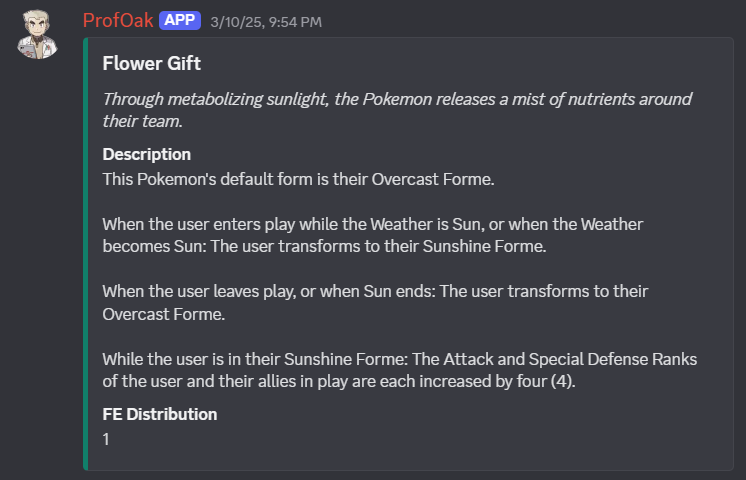Click the embed's green accent bar
Image resolution: width=746 pixels, height=480 pixels.
[86, 254]
